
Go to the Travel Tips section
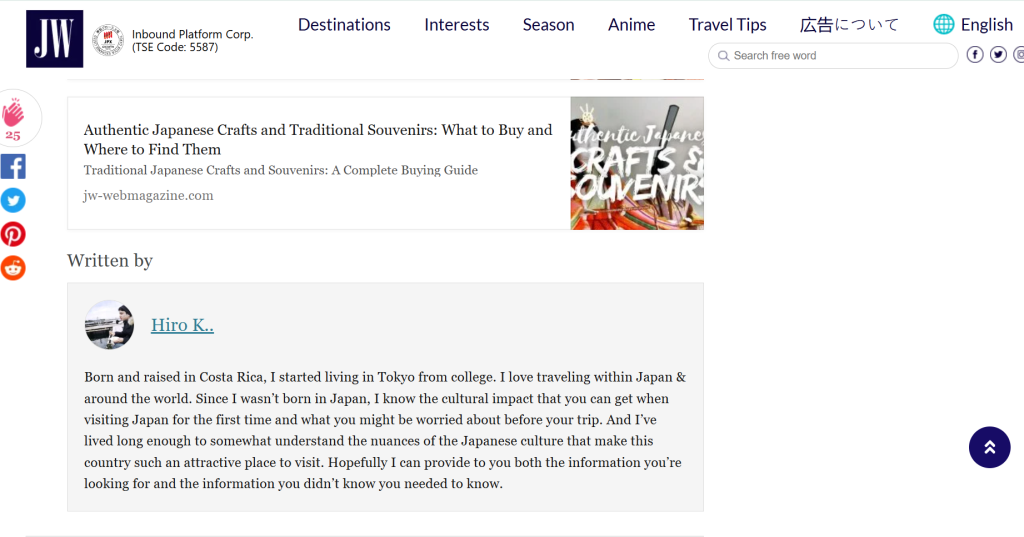727,25
